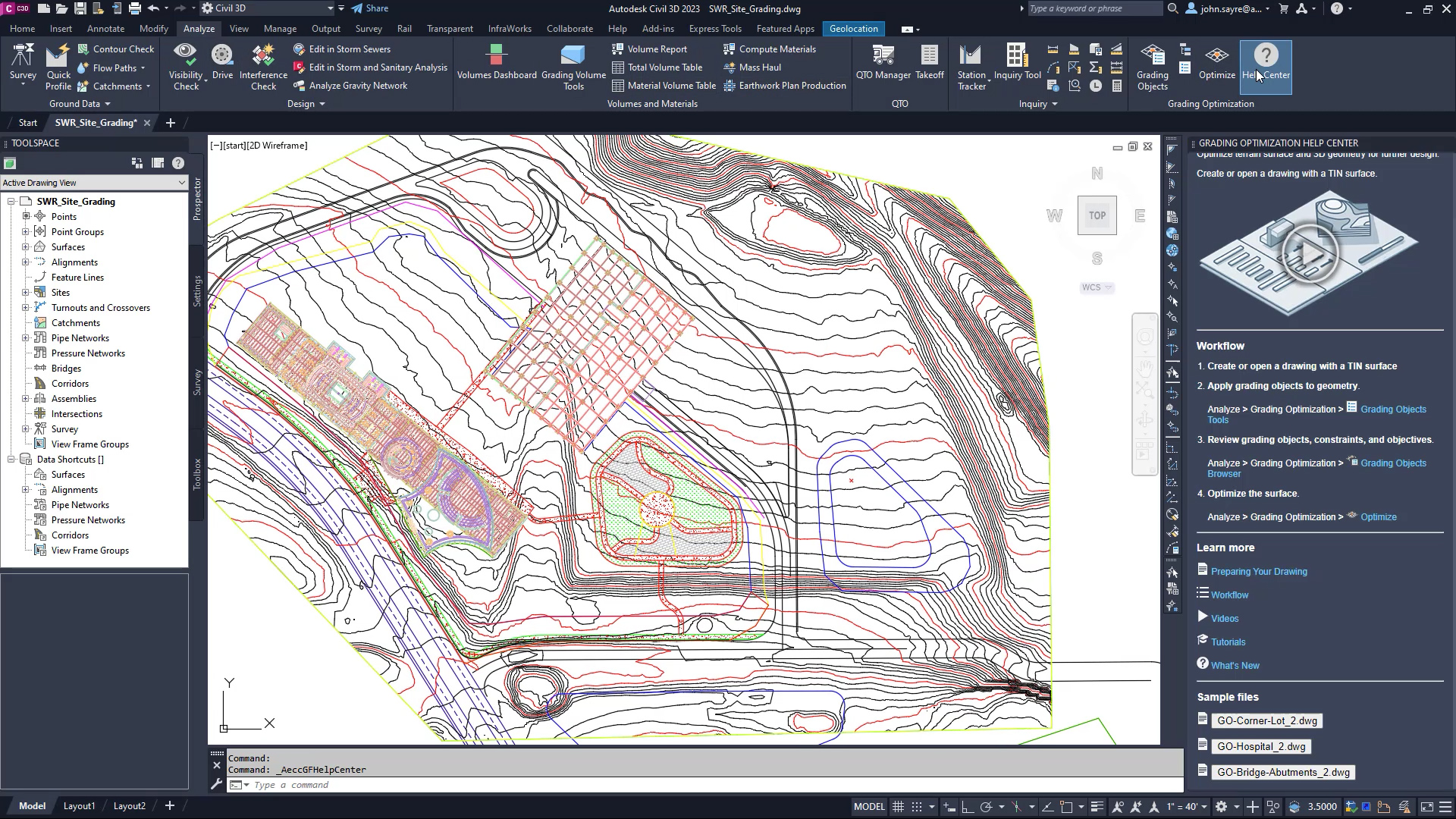Select the Station Tracker tool

click(971, 67)
